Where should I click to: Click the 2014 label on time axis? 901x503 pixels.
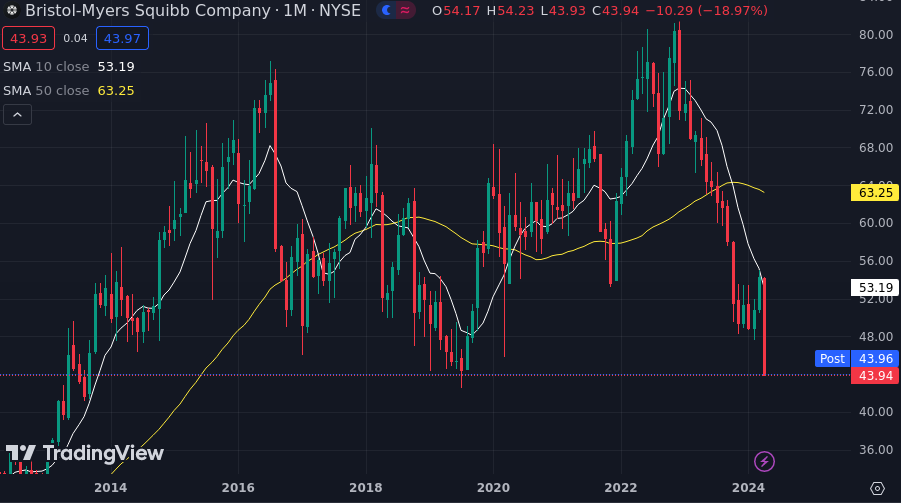(110, 488)
